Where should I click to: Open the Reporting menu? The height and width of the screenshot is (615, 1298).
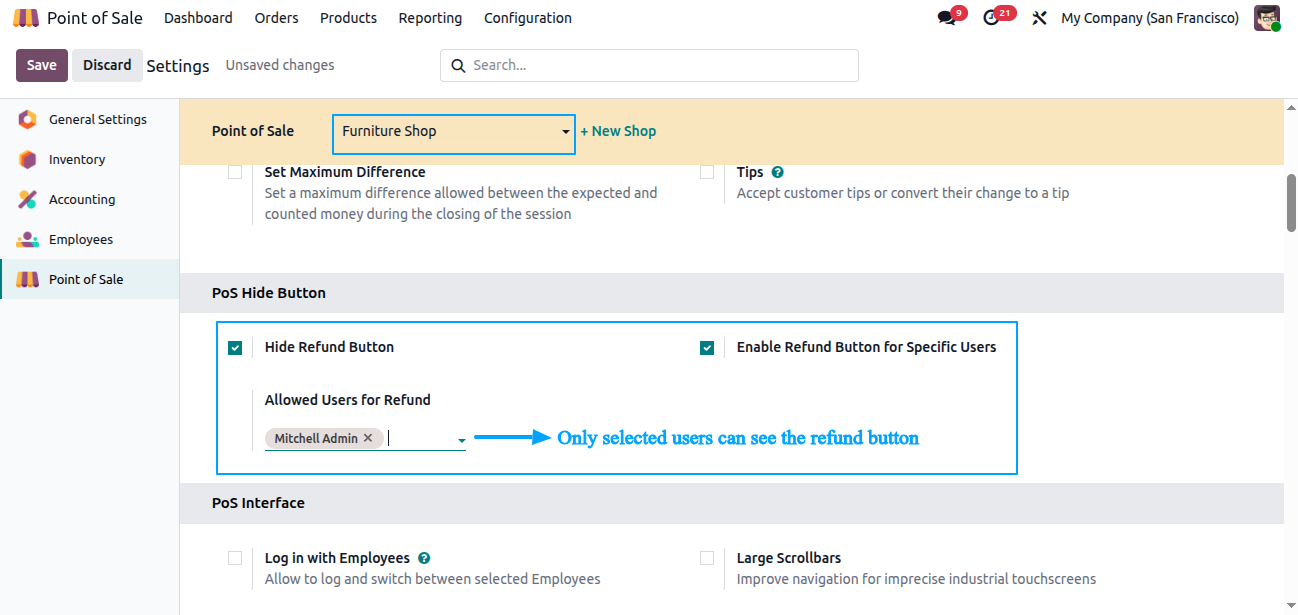(430, 18)
